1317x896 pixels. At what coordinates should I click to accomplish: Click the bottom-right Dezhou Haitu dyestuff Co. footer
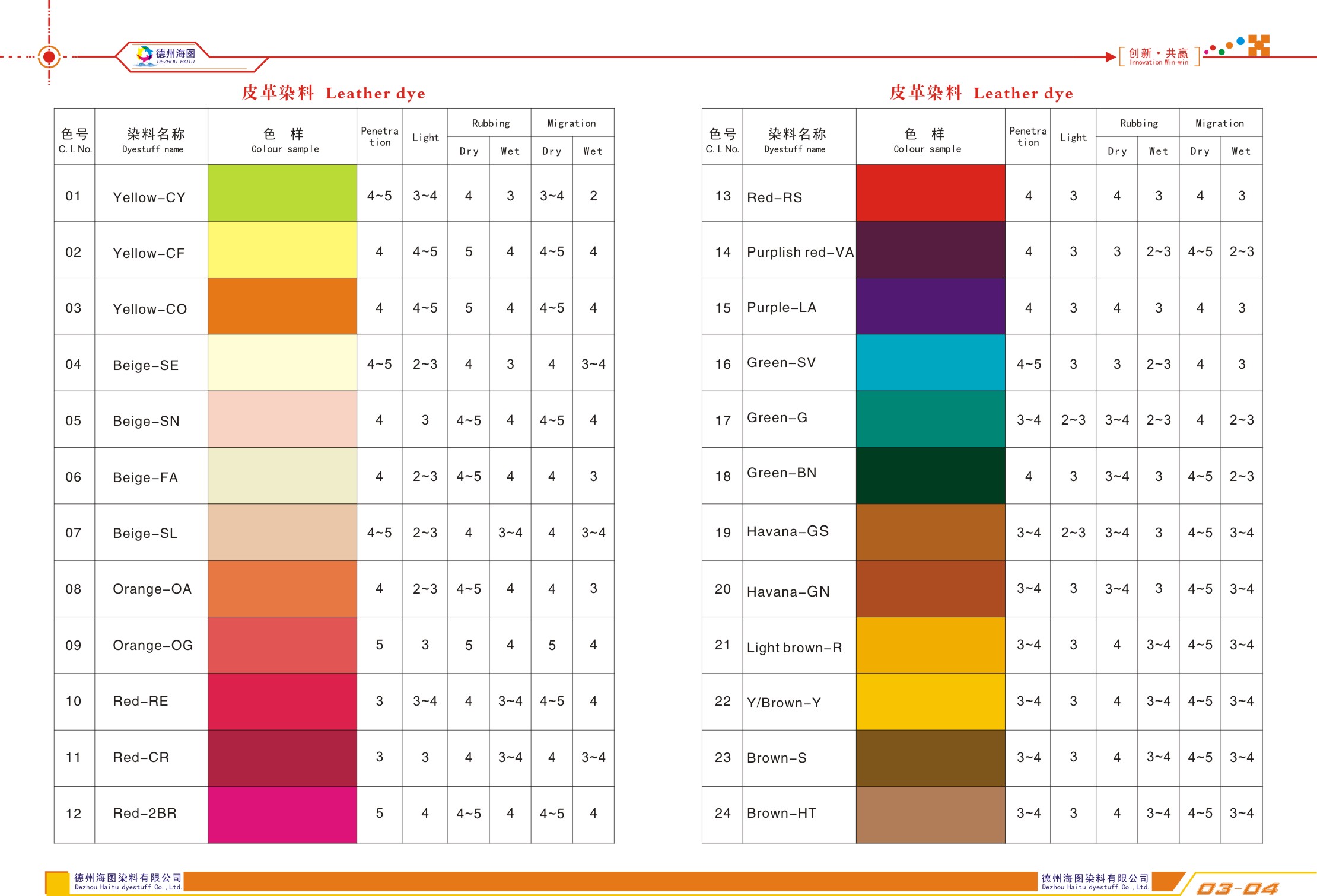(1095, 882)
